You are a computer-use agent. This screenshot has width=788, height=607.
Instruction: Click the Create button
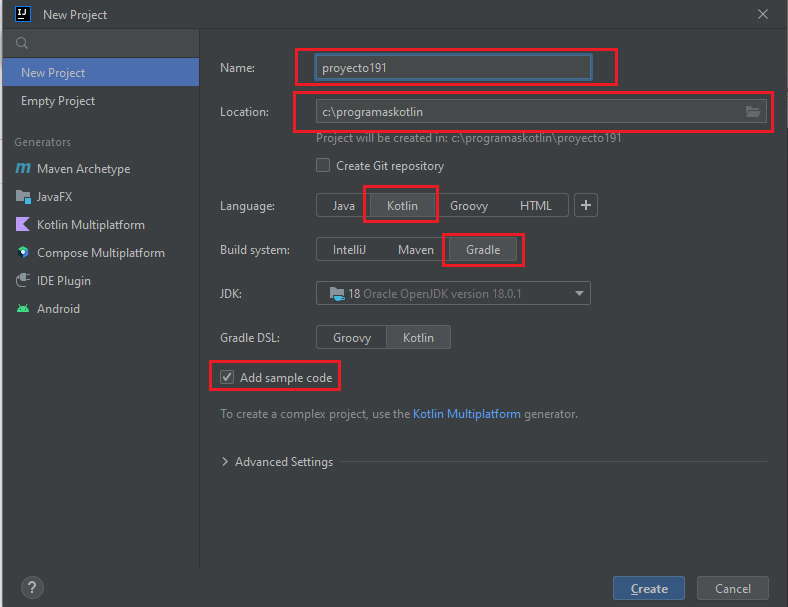point(649,588)
